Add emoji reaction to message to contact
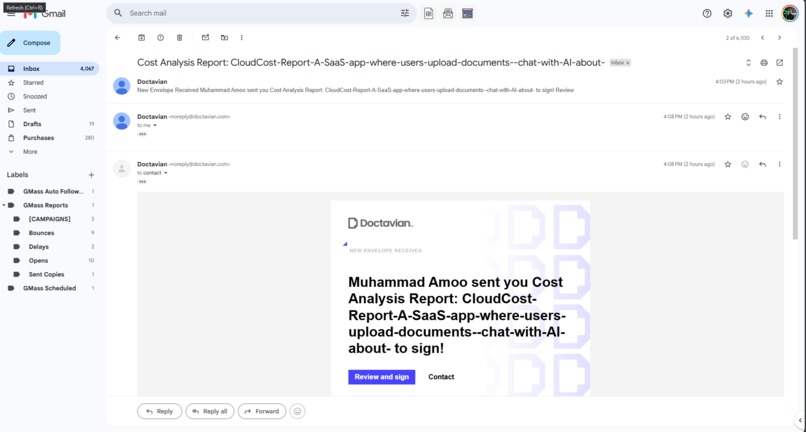 coord(745,164)
